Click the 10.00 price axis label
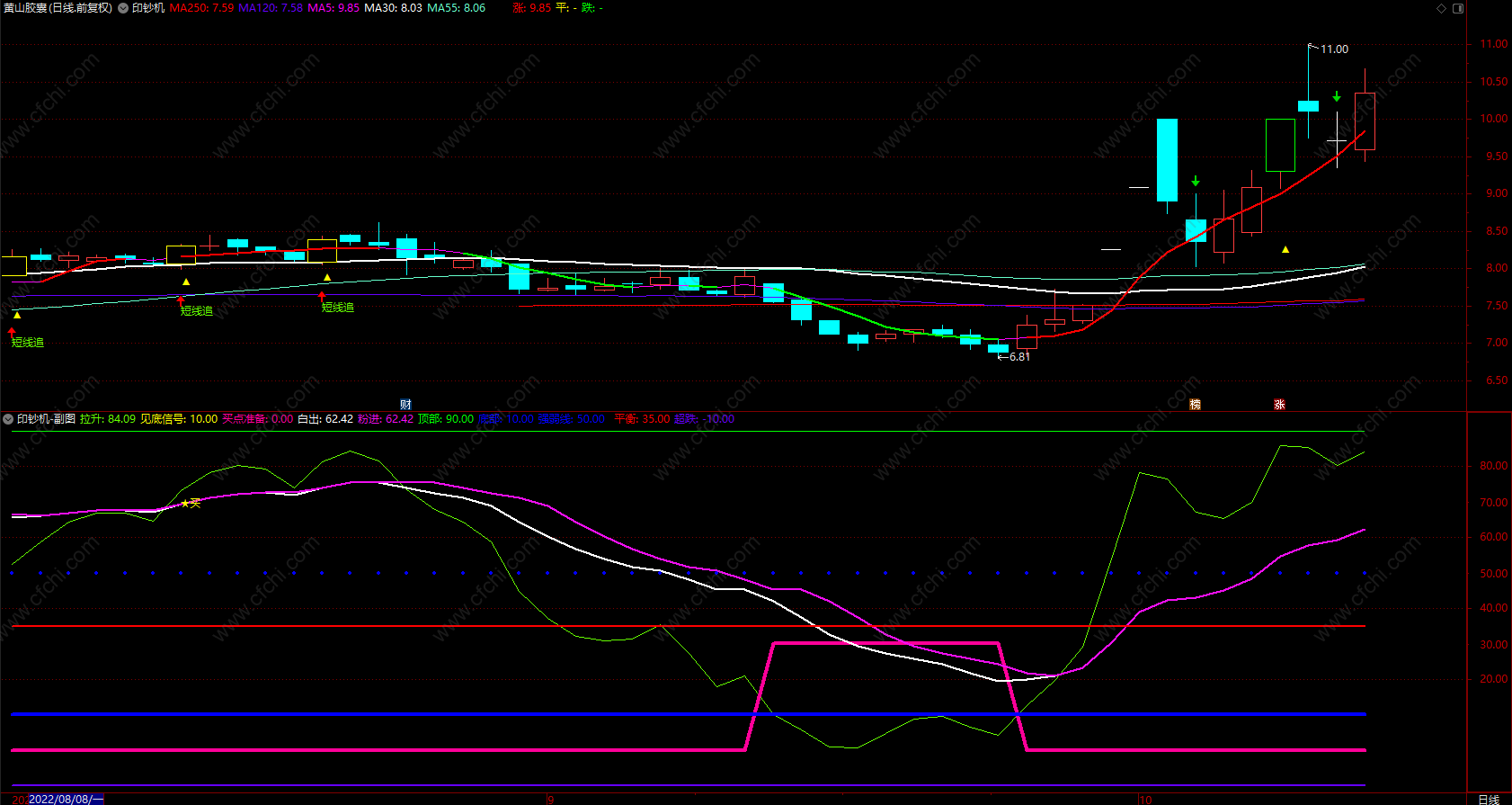The height and width of the screenshot is (805, 1512). (1494, 119)
